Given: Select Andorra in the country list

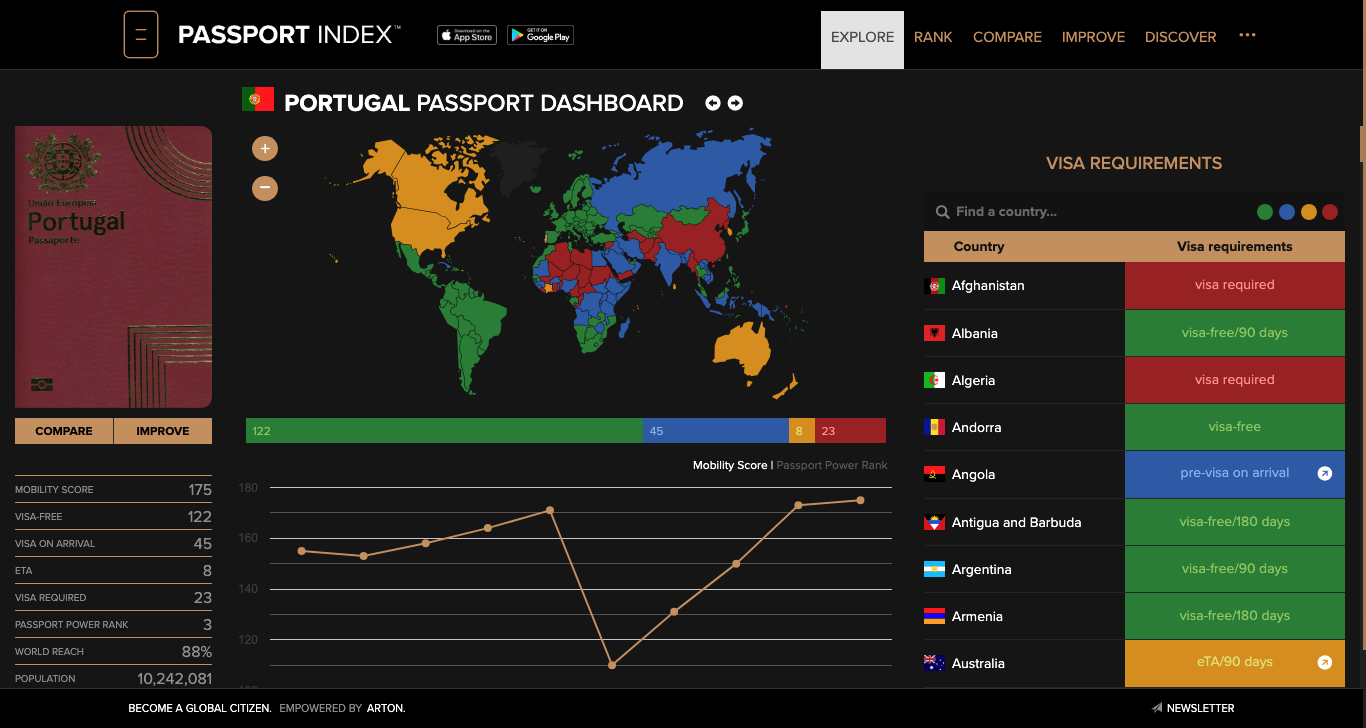Looking at the screenshot, I should tap(976, 427).
